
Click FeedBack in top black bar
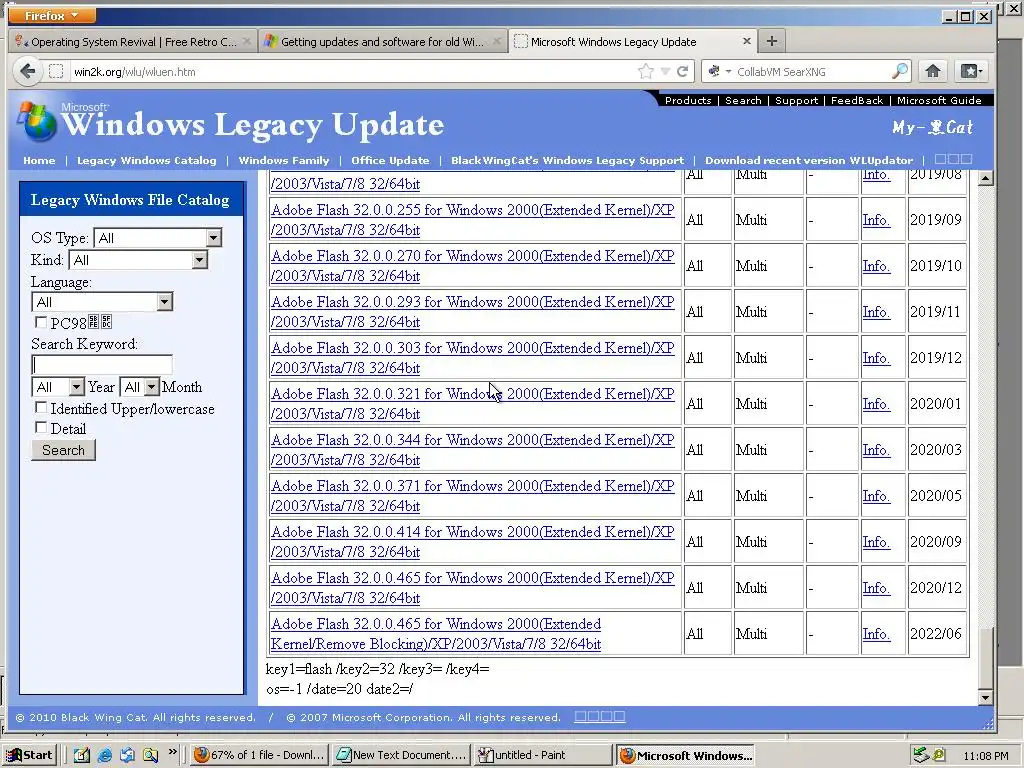[x=857, y=100]
